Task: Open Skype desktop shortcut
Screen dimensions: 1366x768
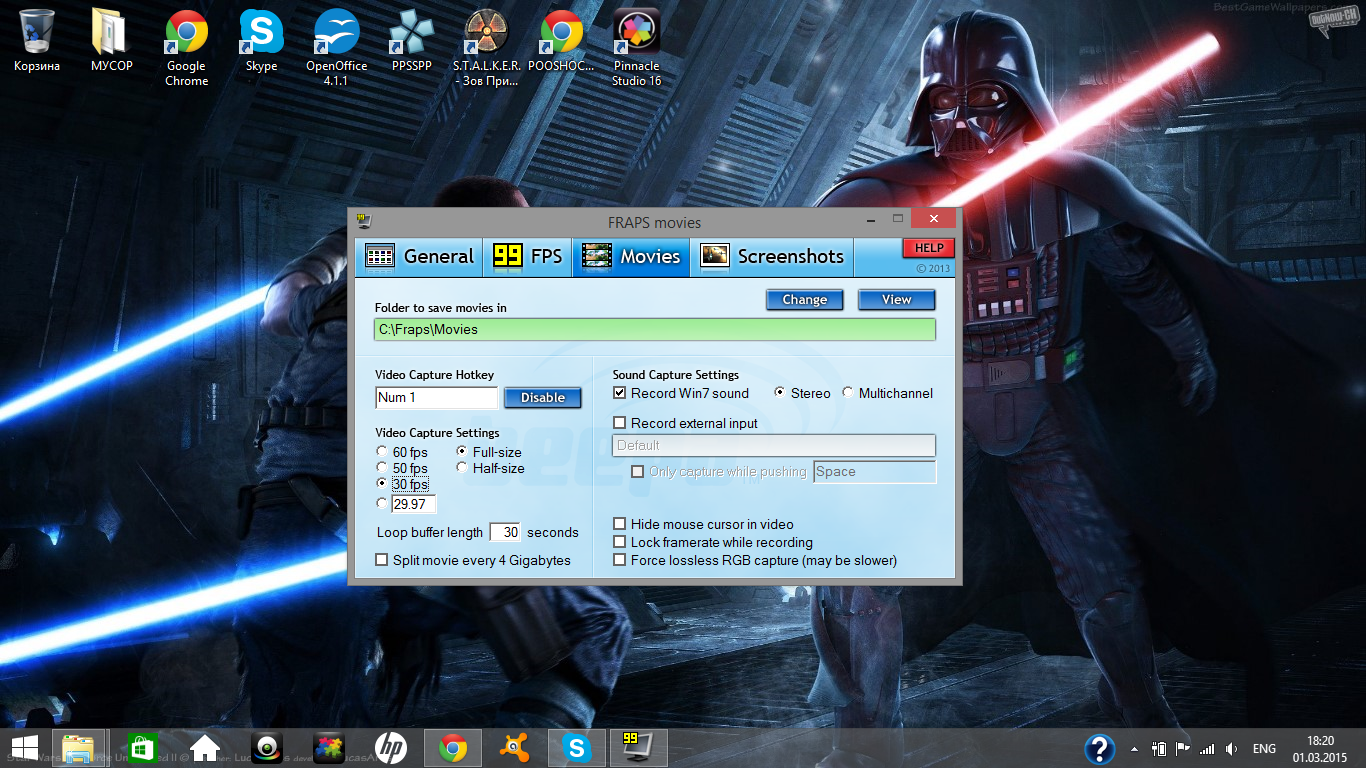Action: (261, 33)
